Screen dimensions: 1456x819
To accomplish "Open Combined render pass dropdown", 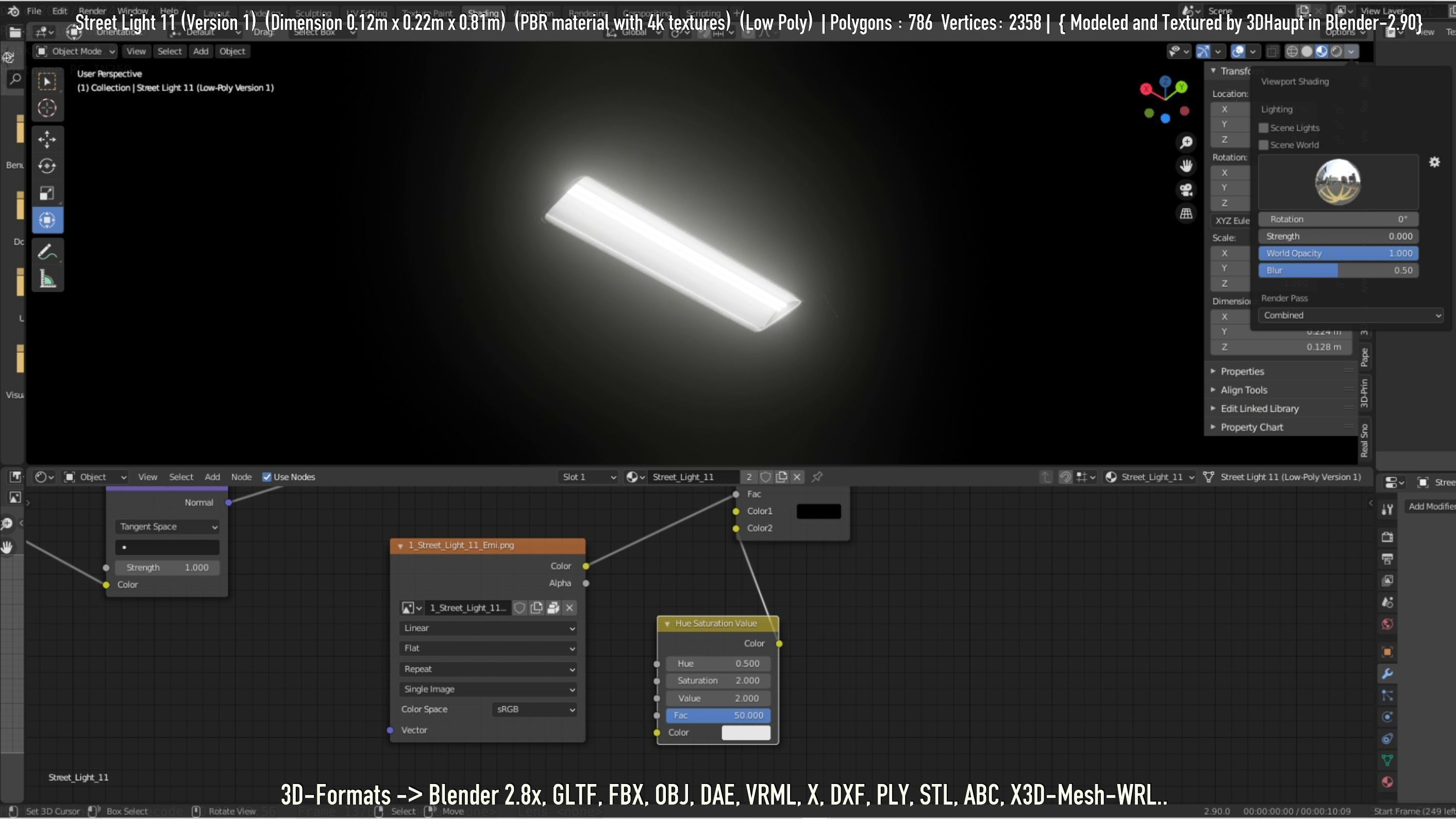I will pos(1351,316).
